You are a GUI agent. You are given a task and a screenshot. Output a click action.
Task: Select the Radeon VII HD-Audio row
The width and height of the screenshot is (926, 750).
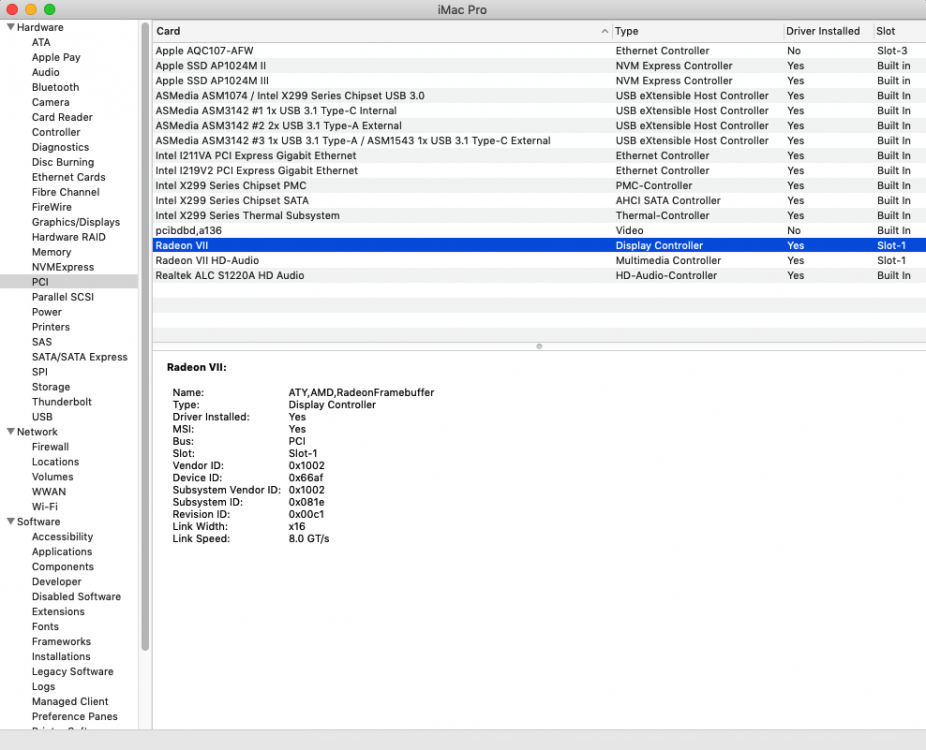[539, 260]
